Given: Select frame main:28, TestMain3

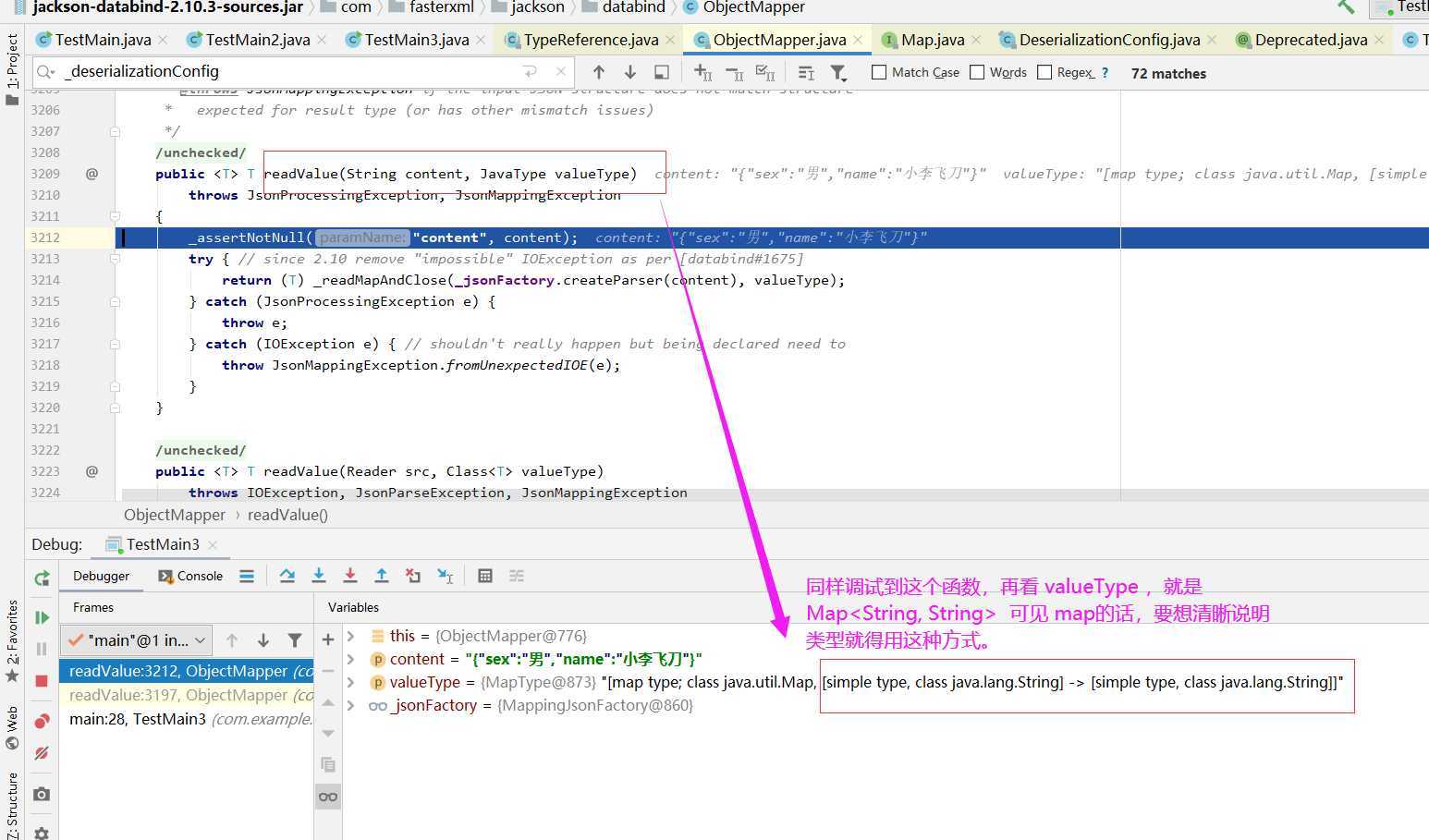Looking at the screenshot, I should 187,719.
